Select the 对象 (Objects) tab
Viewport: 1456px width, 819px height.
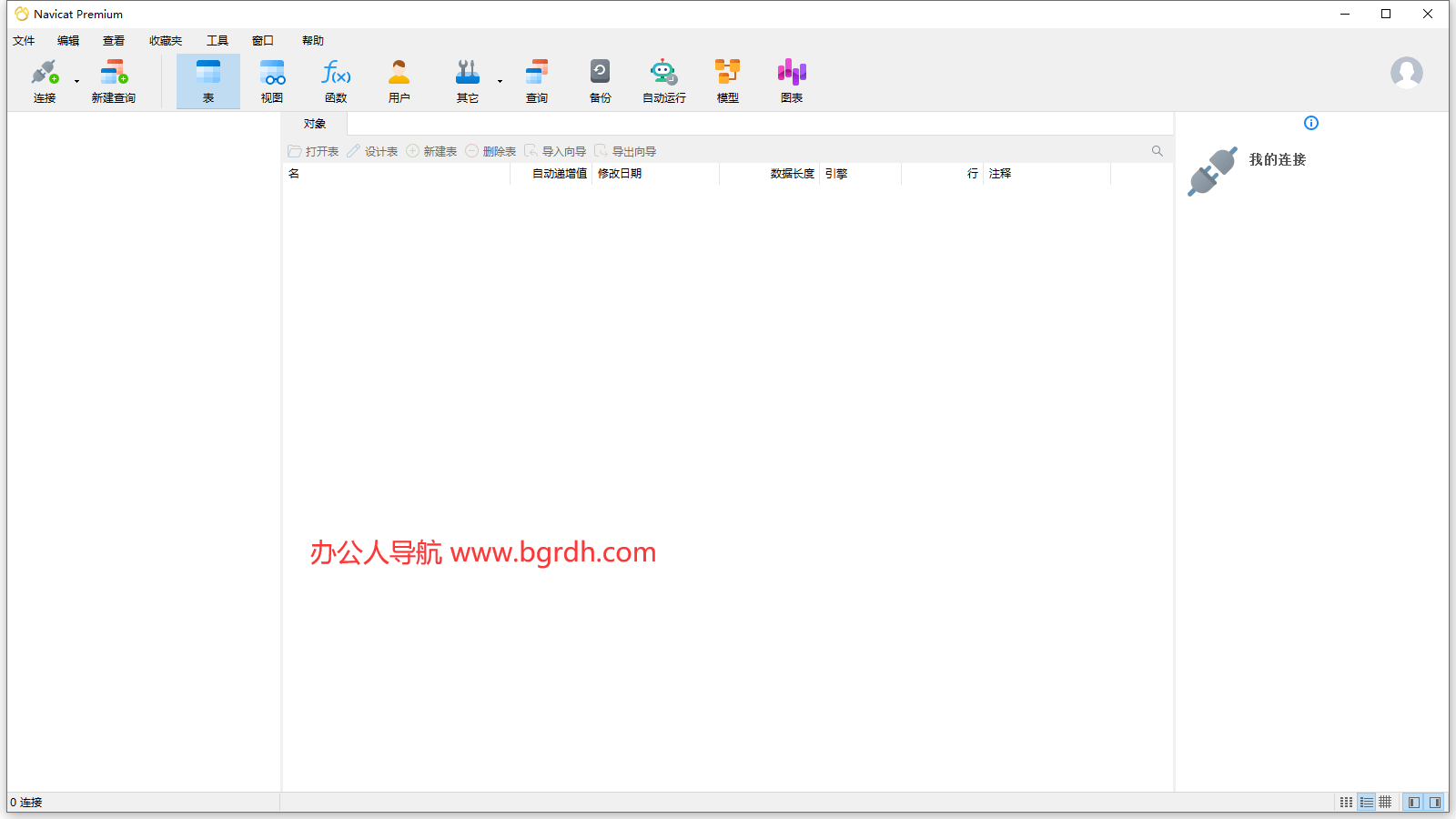(314, 124)
